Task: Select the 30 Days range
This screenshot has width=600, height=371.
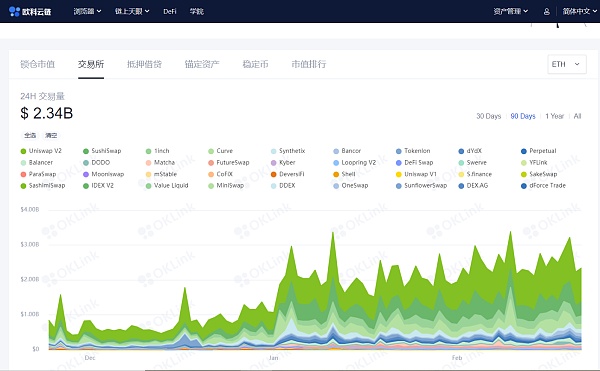Action: coord(489,116)
